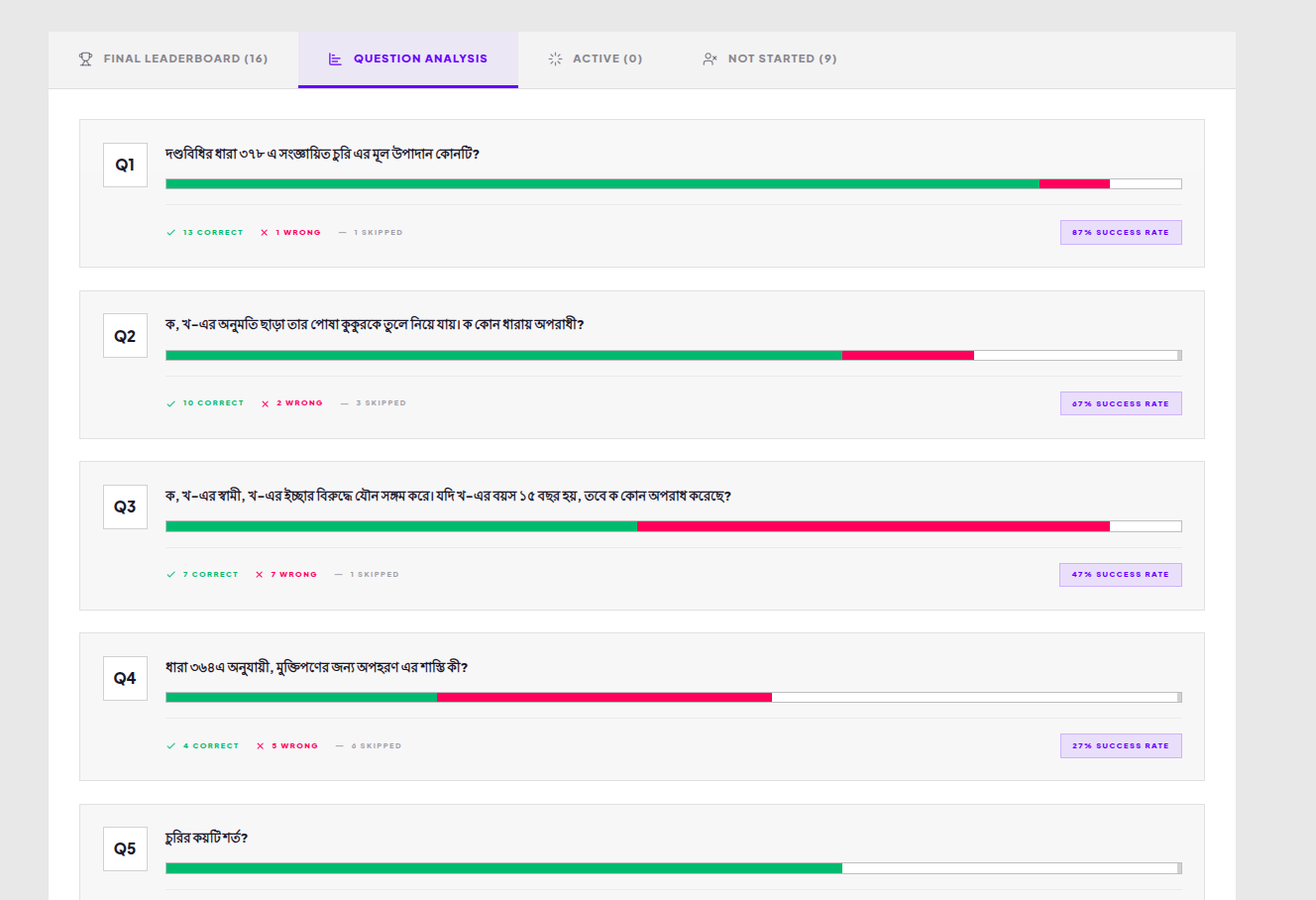Go to the Not Started (9) tab
The width and height of the screenshot is (1316, 900).
(x=769, y=58)
